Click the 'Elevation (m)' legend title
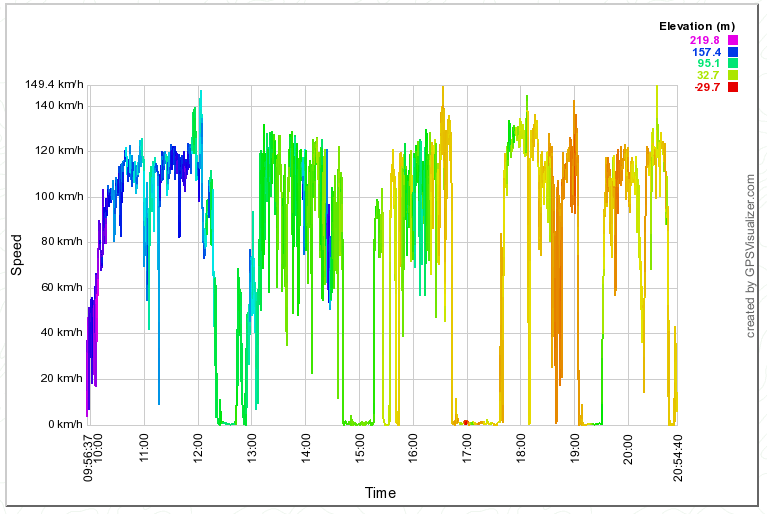767x514 pixels. pos(697,26)
